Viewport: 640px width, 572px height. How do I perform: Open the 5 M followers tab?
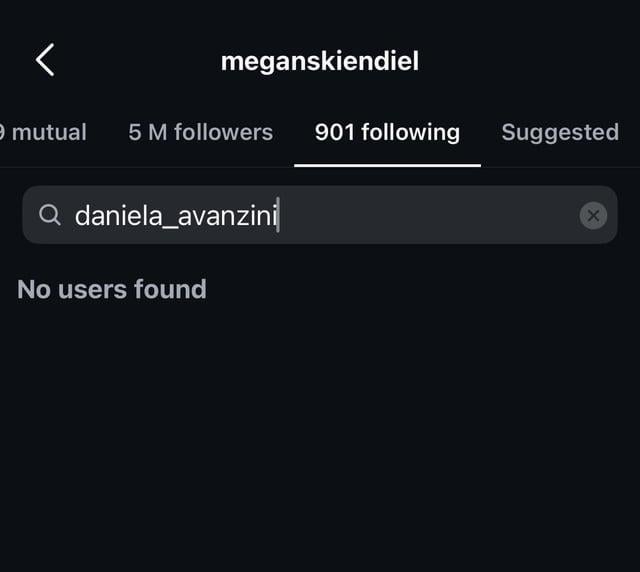point(200,132)
